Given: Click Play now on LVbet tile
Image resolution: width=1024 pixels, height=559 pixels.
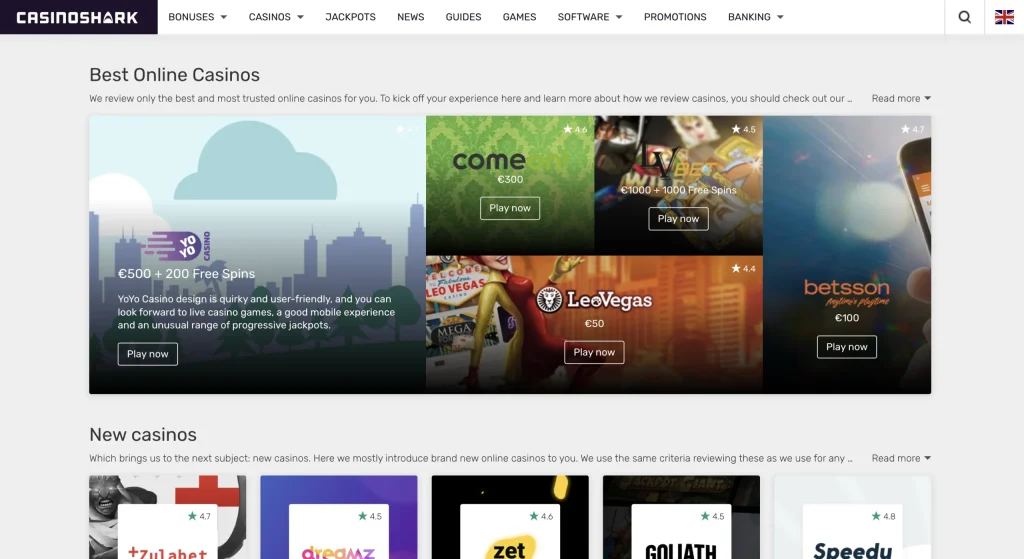Looking at the screenshot, I should [678, 219].
